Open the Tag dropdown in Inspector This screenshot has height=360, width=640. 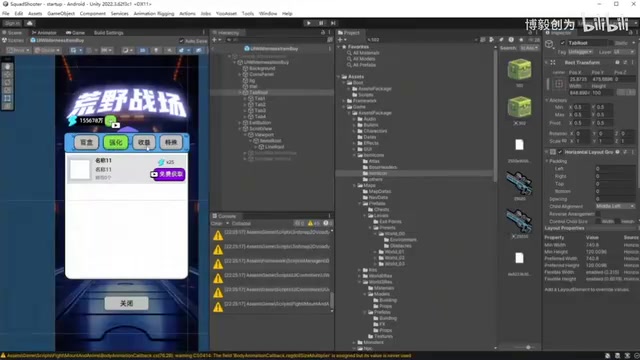click(x=580, y=52)
